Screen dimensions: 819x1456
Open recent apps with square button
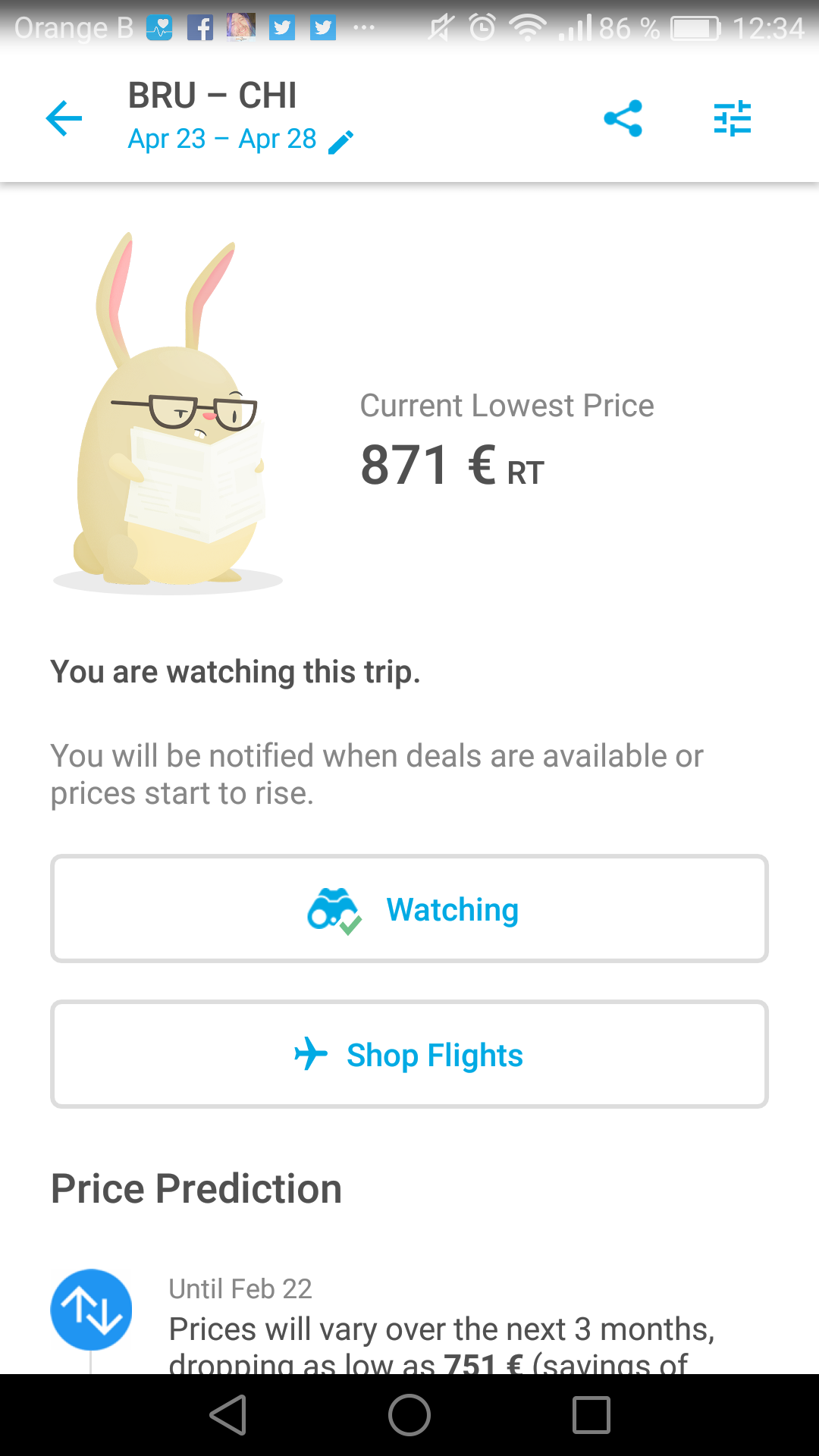[x=591, y=1415]
